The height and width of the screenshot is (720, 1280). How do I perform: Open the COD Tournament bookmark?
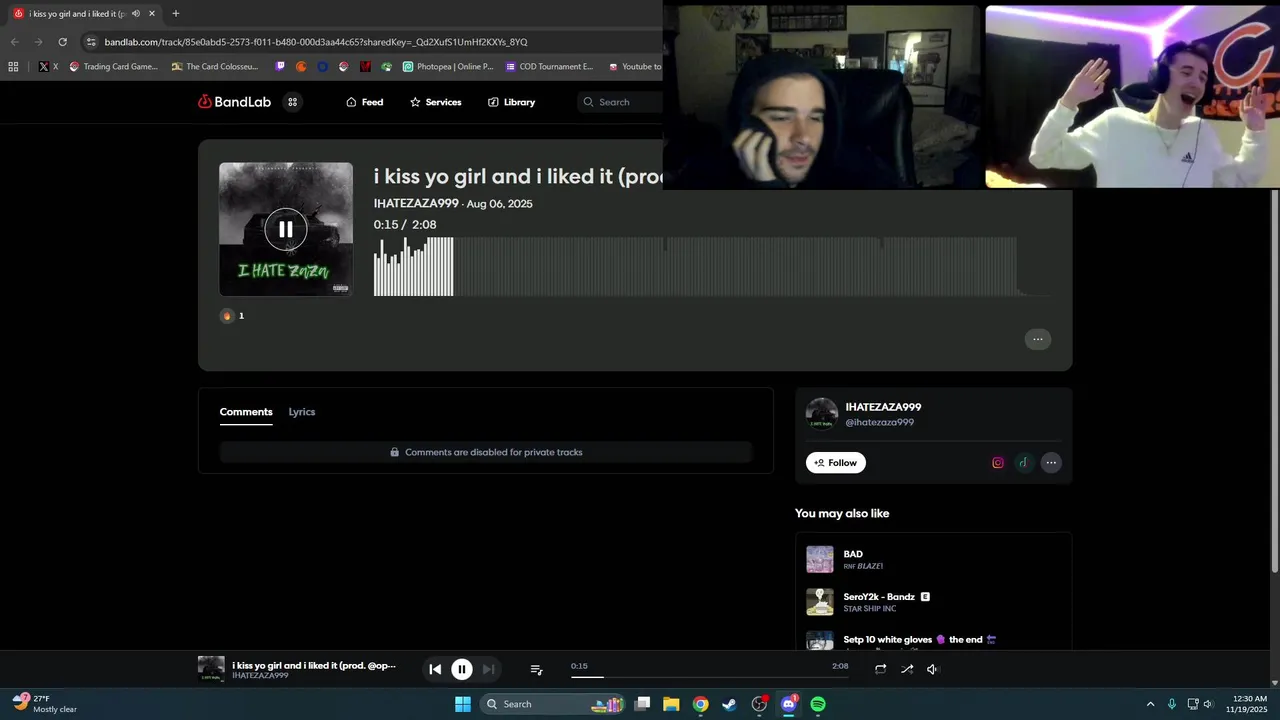click(x=550, y=67)
